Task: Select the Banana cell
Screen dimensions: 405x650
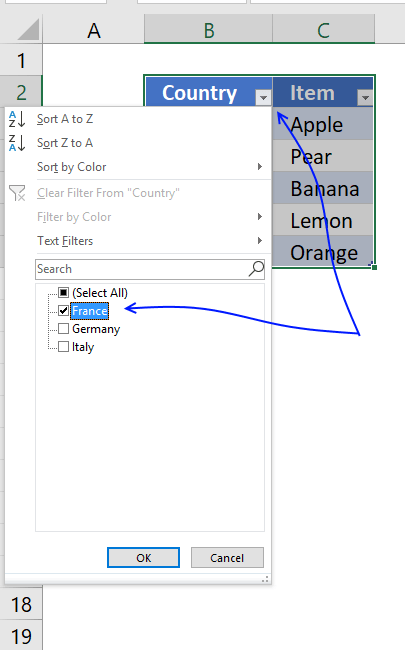Action: point(323,188)
